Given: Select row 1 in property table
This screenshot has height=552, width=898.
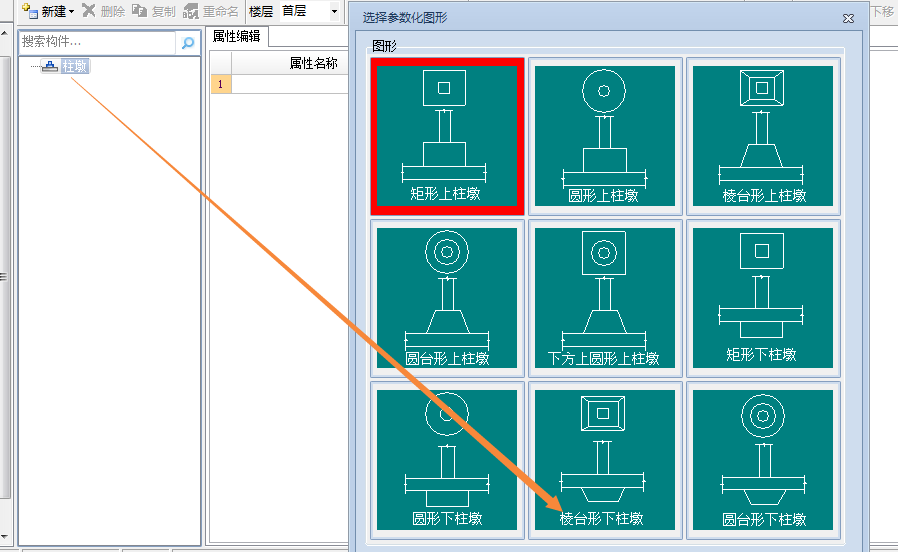Looking at the screenshot, I should [x=220, y=84].
